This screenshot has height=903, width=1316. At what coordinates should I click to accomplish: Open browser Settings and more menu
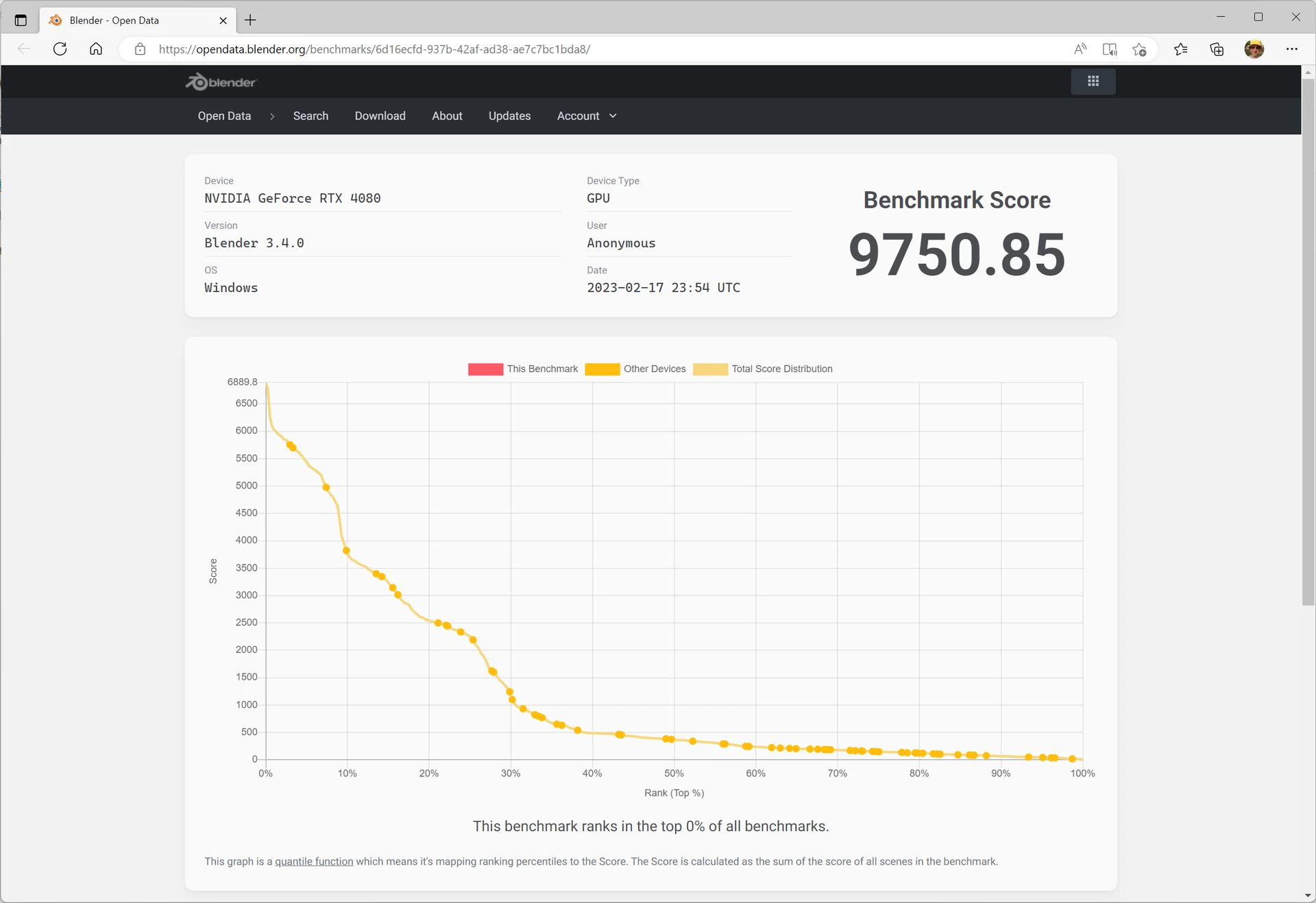1291,49
